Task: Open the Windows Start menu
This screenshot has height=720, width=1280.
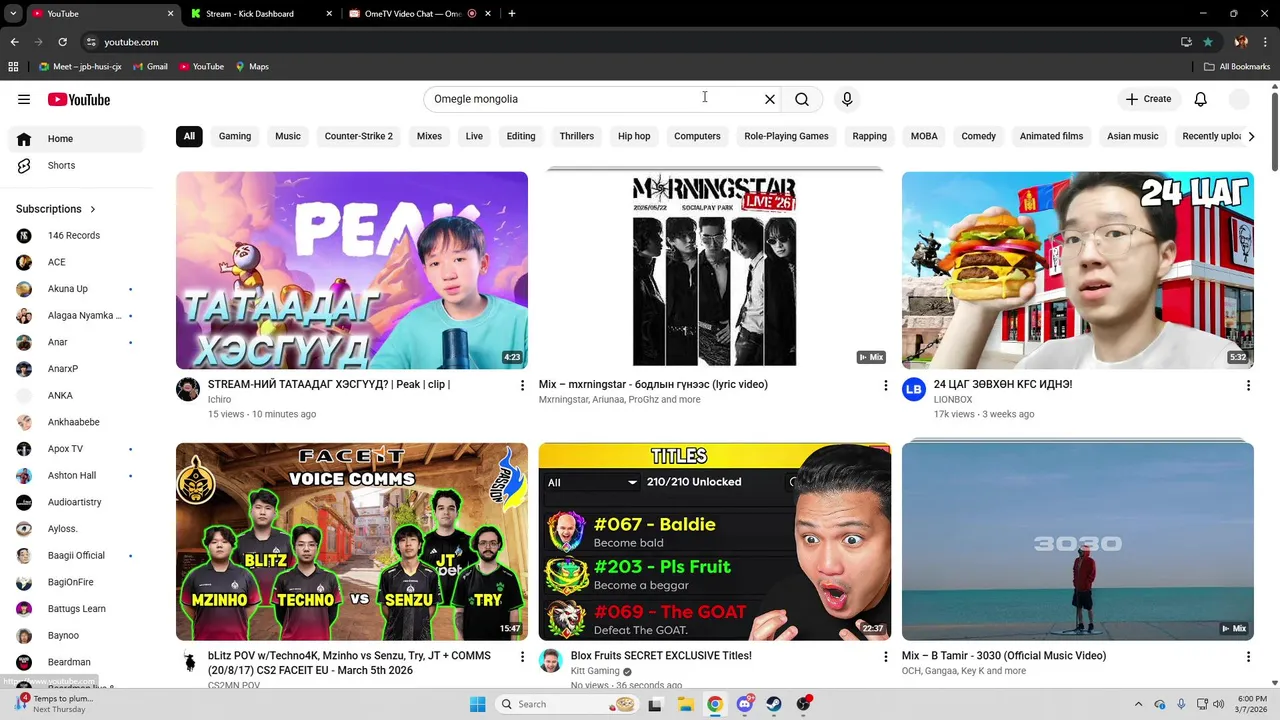Action: click(478, 704)
